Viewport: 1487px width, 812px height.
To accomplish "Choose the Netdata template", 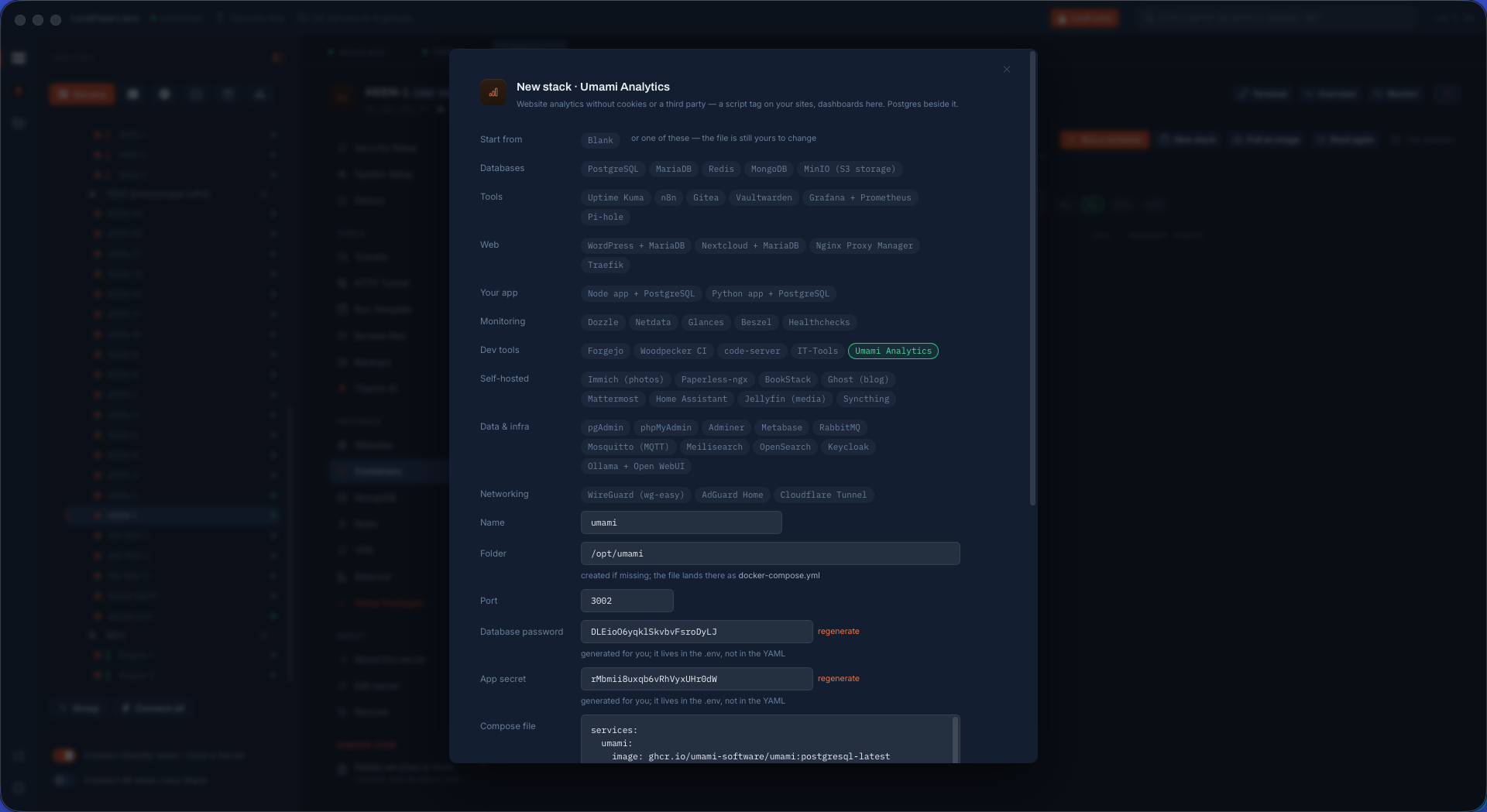I will [x=653, y=322].
